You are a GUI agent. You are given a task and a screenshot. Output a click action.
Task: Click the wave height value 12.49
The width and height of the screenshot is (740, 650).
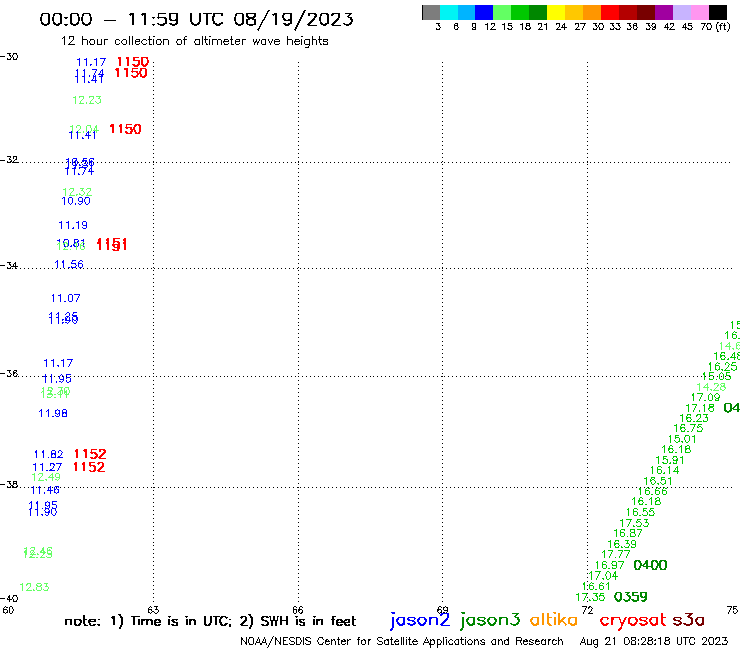tap(46, 477)
